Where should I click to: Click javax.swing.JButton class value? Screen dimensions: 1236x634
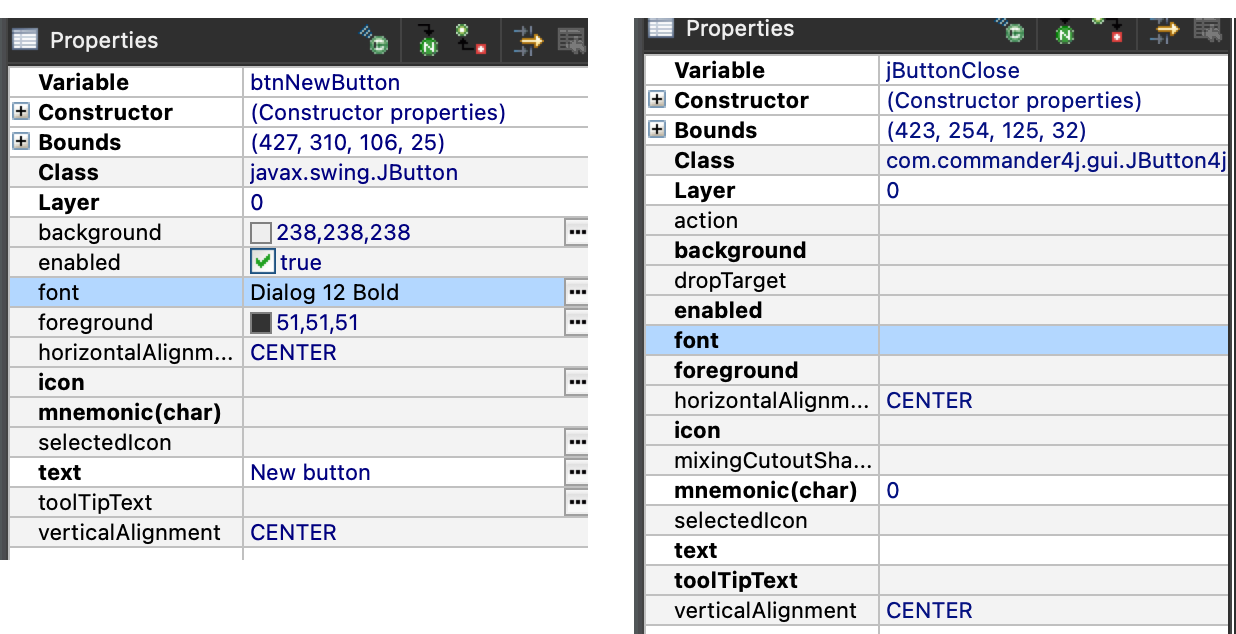354,172
